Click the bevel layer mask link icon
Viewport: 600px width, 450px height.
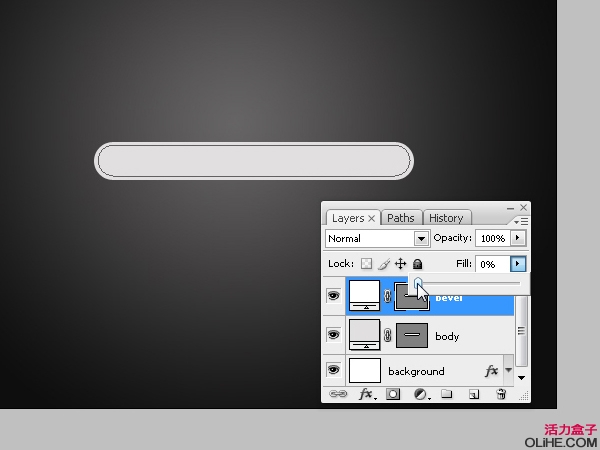click(387, 296)
